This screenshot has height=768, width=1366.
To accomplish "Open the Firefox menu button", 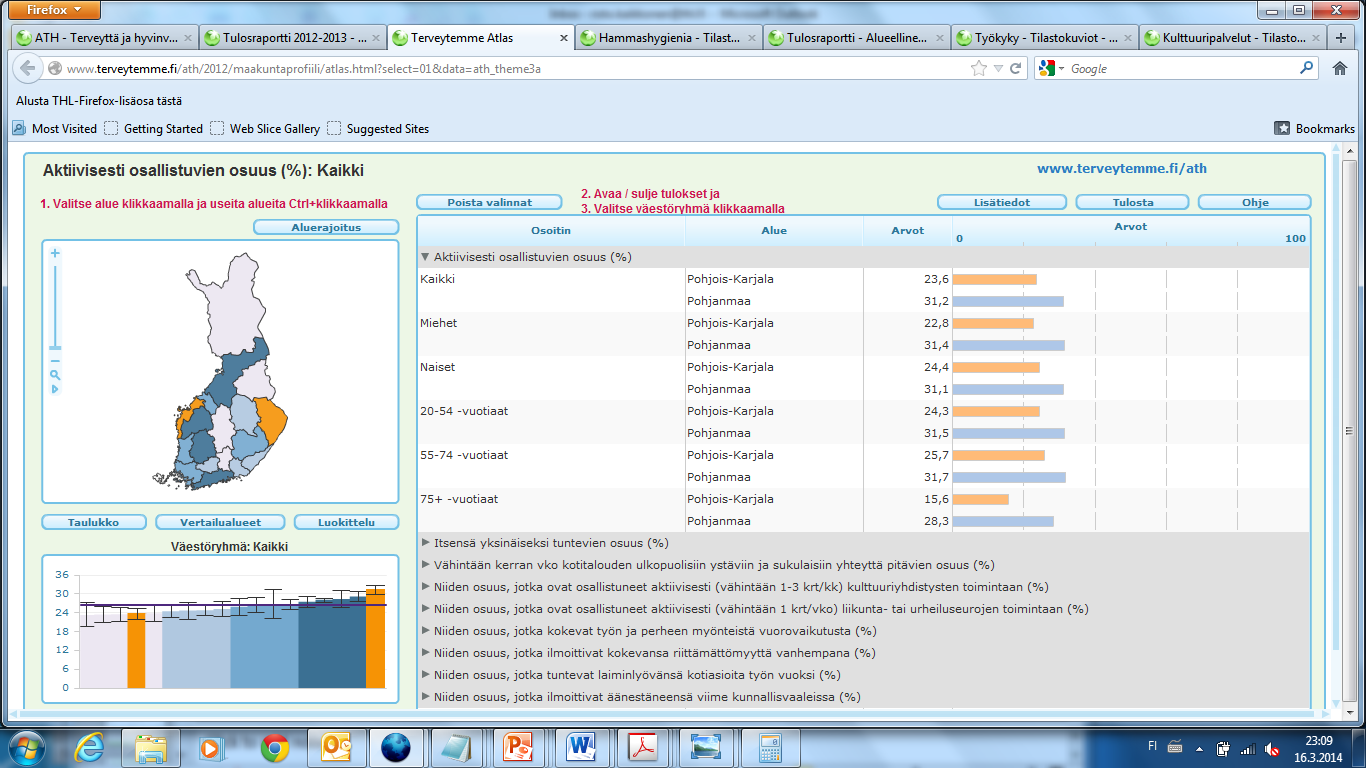I will pyautogui.click(x=55, y=10).
